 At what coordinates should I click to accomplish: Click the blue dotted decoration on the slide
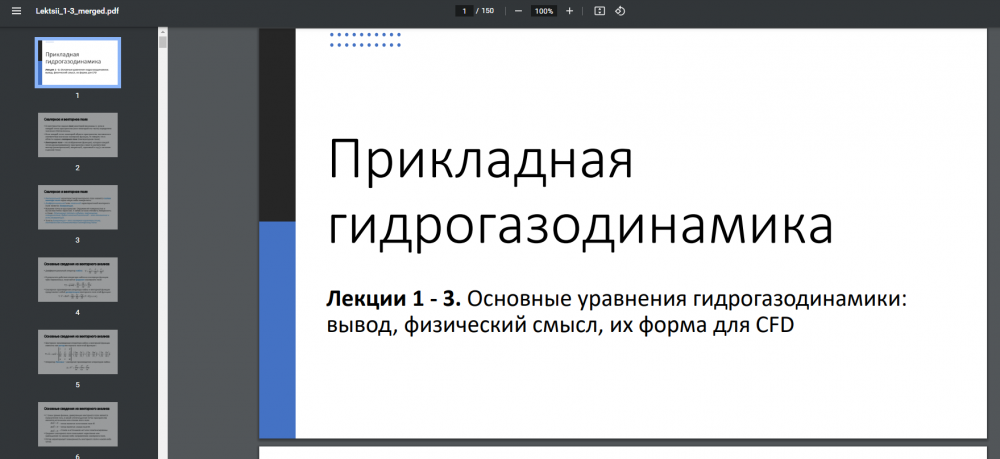pyautogui.click(x=365, y=39)
